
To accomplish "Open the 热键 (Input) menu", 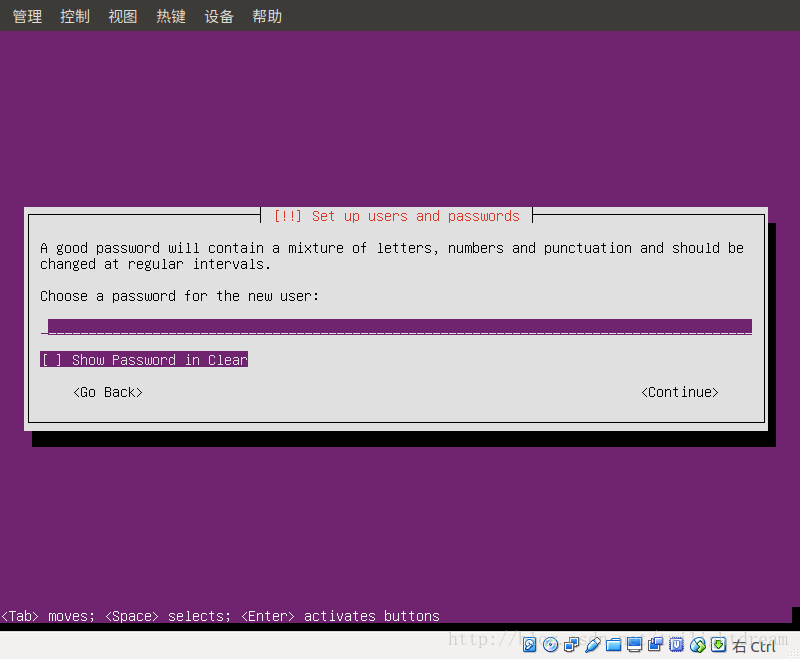I will tap(170, 15).
